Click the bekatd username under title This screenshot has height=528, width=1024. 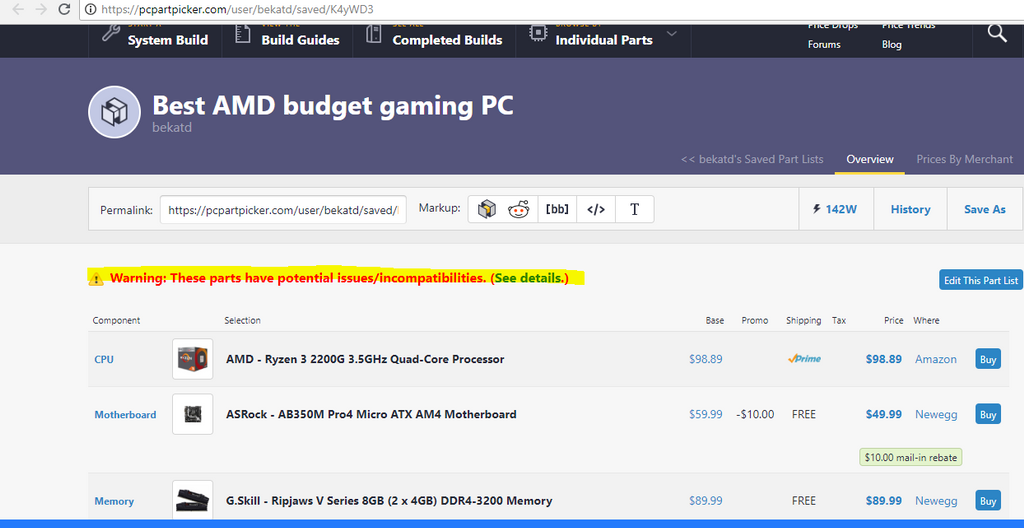click(172, 127)
